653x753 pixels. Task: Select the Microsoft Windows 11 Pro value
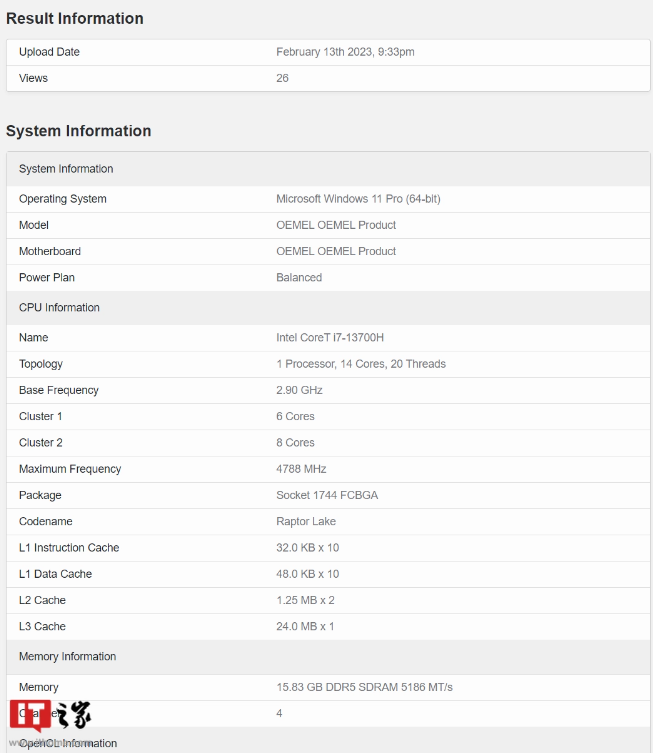click(x=358, y=199)
